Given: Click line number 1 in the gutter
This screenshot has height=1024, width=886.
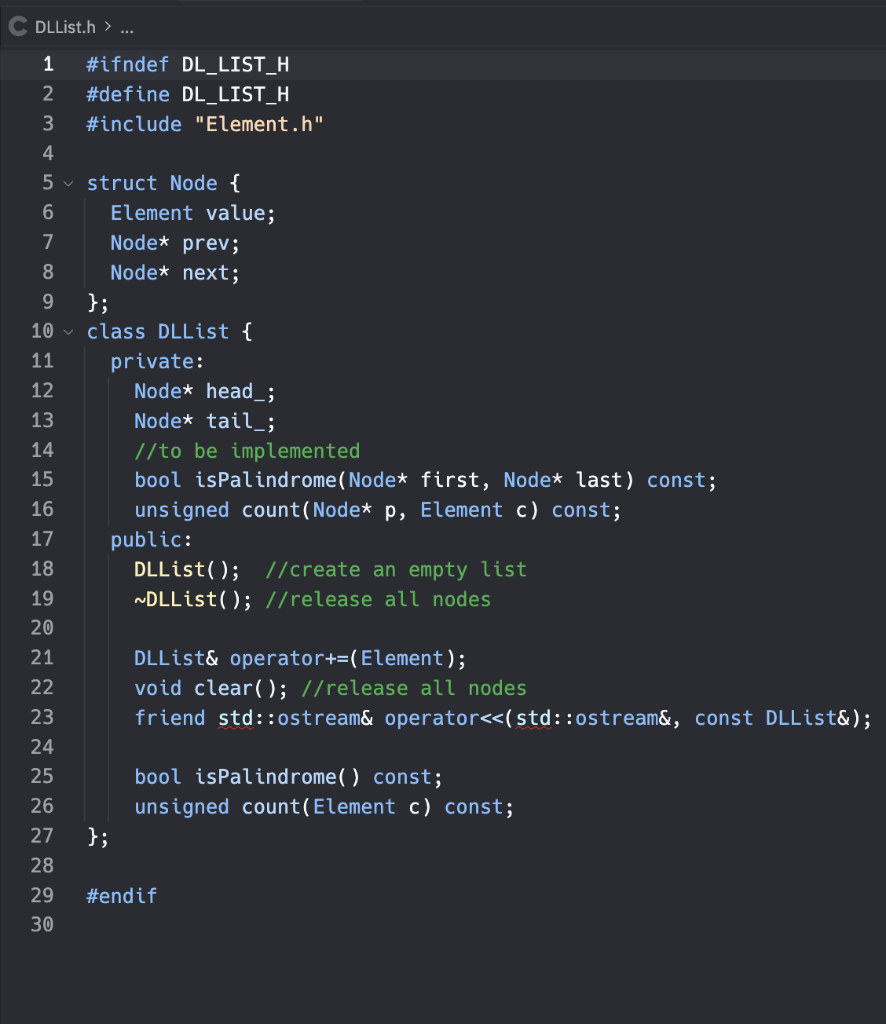Looking at the screenshot, I should point(47,64).
